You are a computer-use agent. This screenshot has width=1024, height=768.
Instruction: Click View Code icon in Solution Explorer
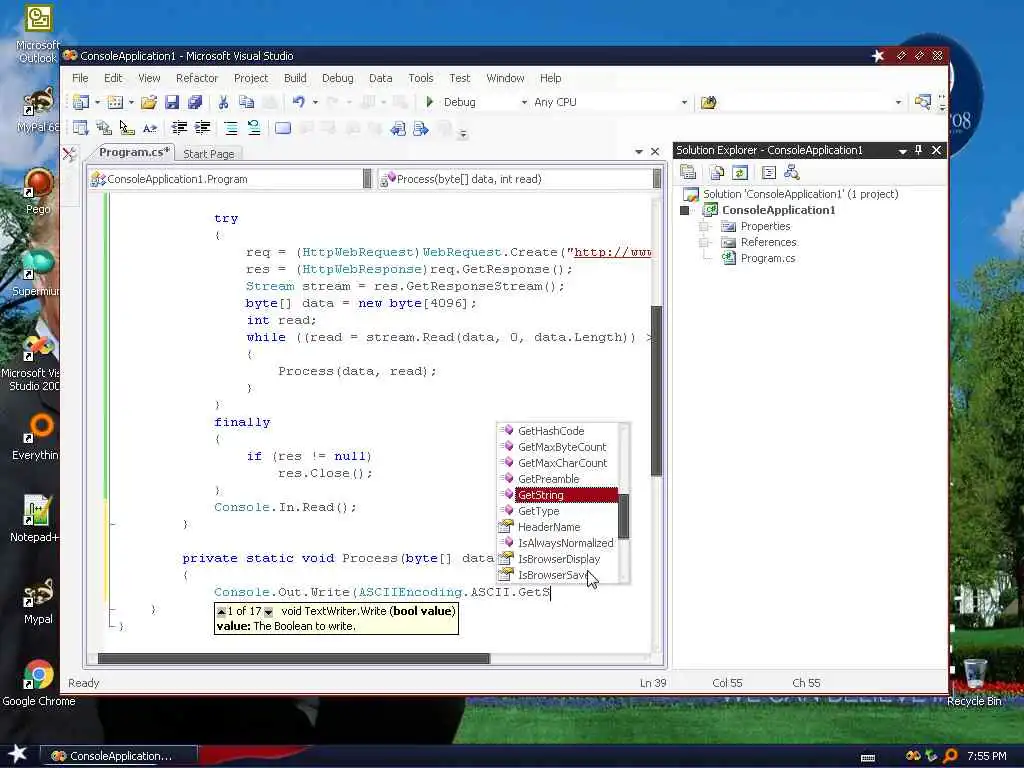pos(769,172)
